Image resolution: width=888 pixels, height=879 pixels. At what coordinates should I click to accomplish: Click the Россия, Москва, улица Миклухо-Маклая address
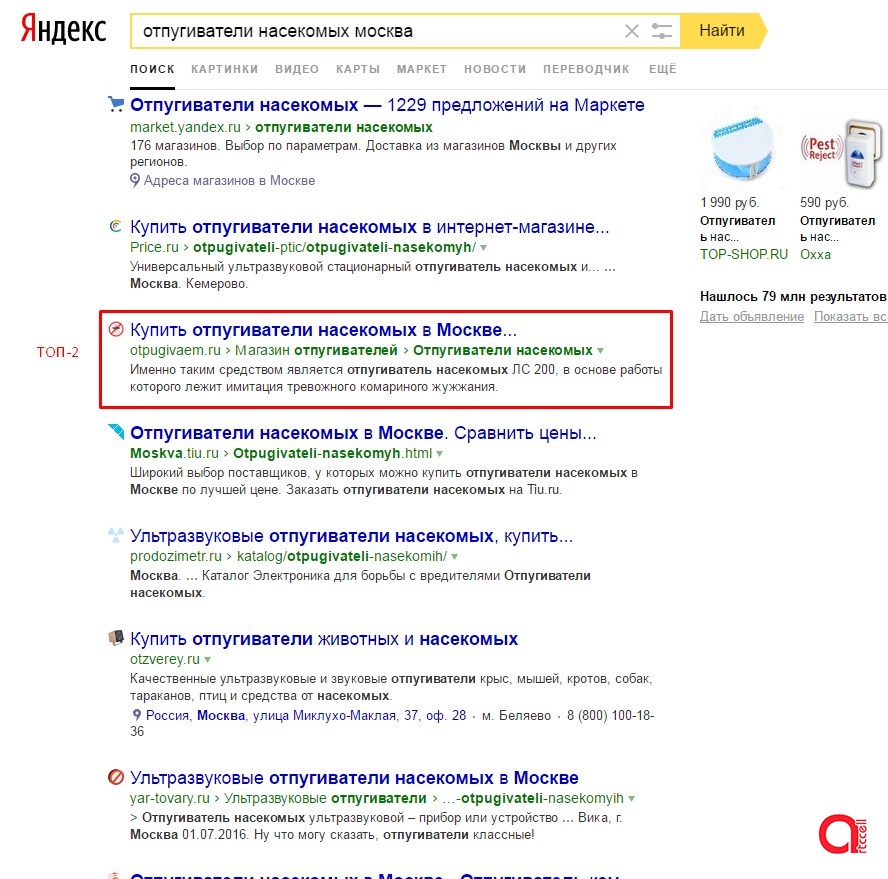click(x=306, y=715)
